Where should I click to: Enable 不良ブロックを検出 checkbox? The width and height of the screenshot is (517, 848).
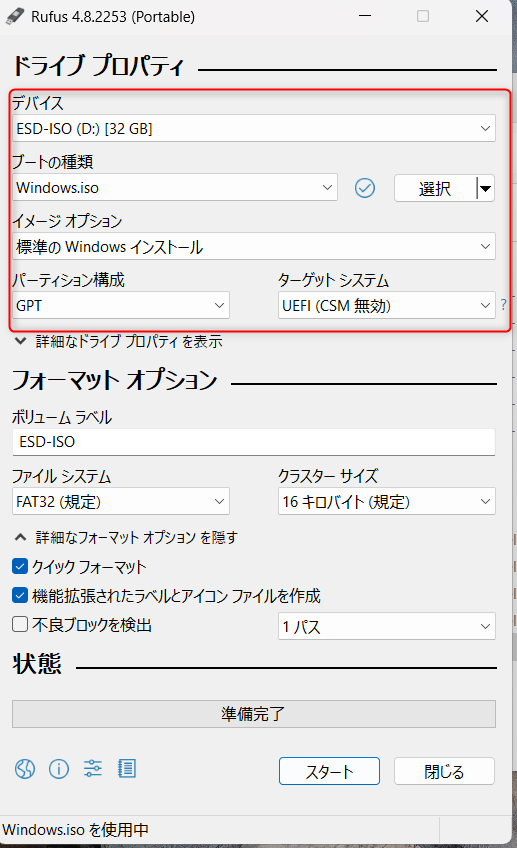[20, 624]
